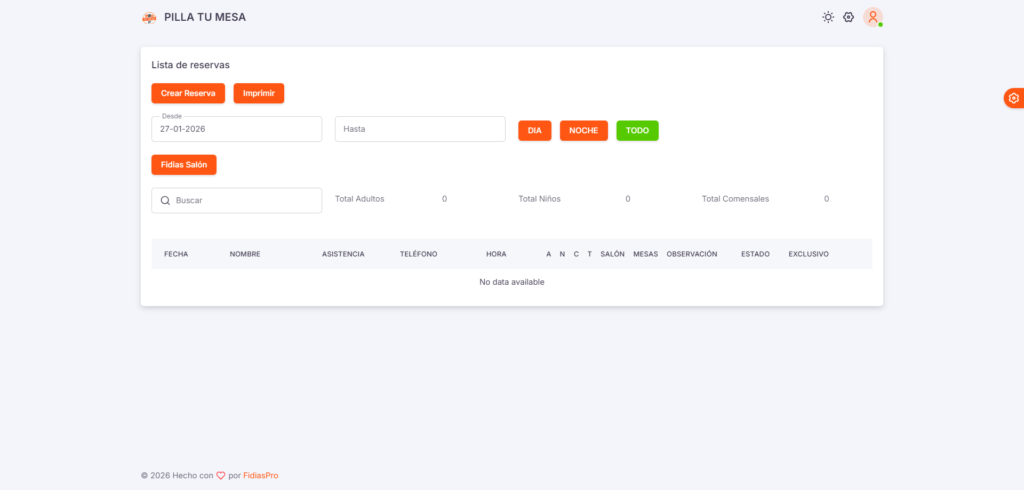This screenshot has height=490, width=1024.
Task: Toggle light theme with the sun icon
Action: (x=828, y=17)
